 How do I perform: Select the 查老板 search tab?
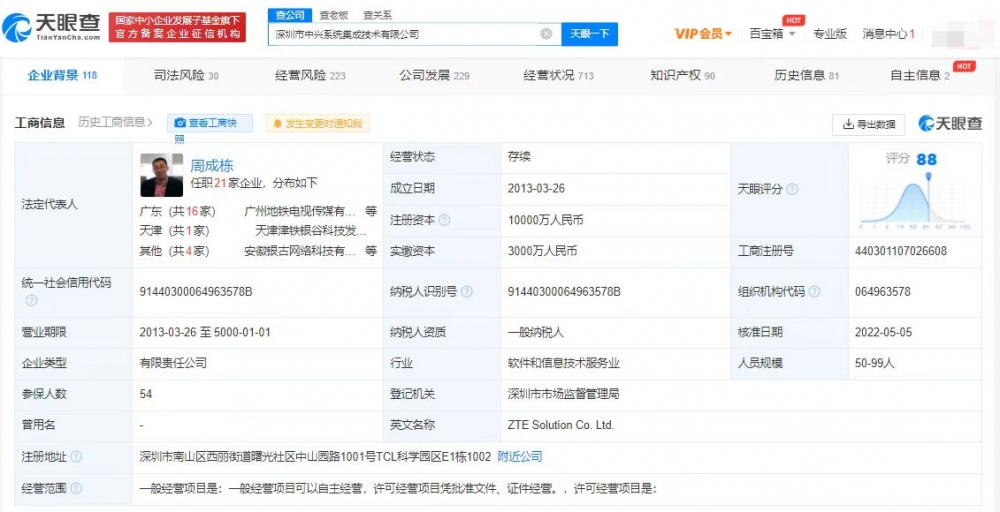pos(334,15)
